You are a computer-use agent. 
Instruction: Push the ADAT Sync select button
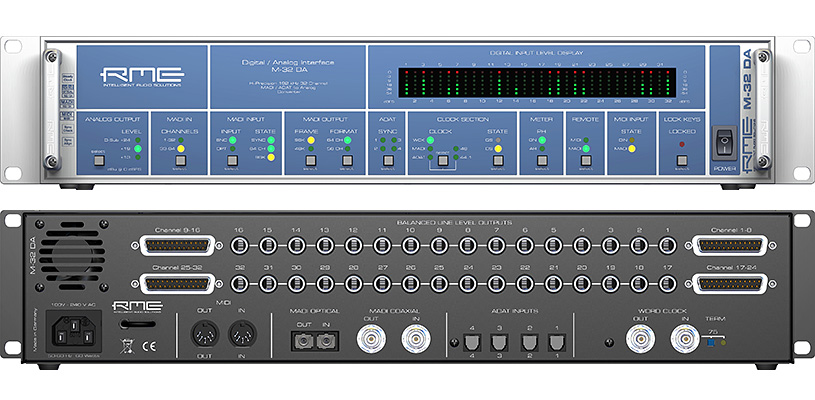[x=387, y=160]
